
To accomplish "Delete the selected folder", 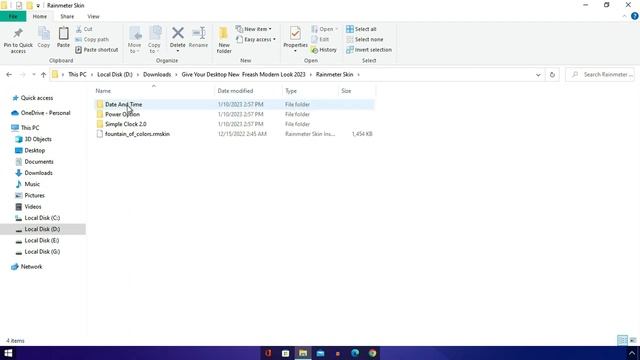I will tap(178, 40).
